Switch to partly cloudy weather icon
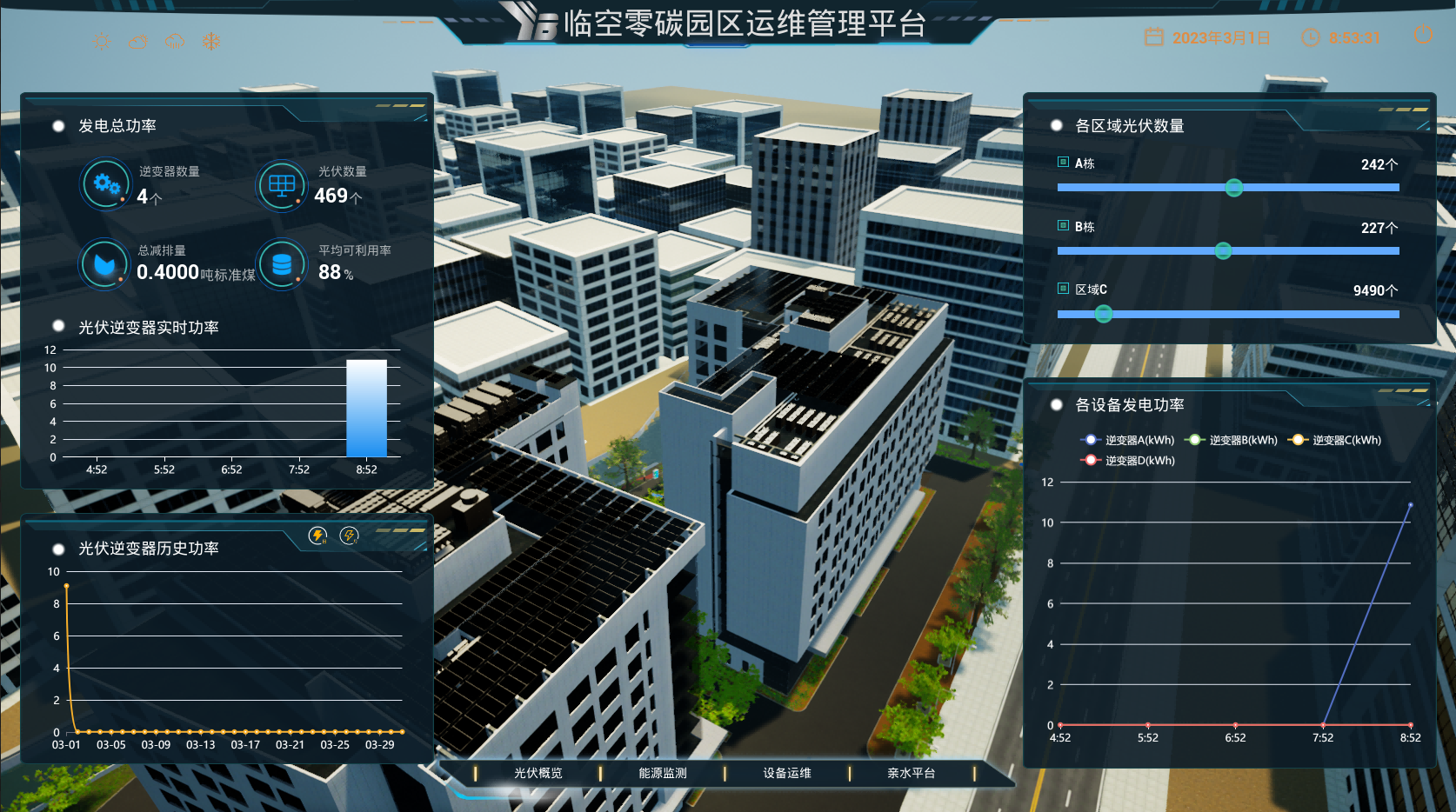Image resolution: width=1456 pixels, height=812 pixels. (x=137, y=41)
